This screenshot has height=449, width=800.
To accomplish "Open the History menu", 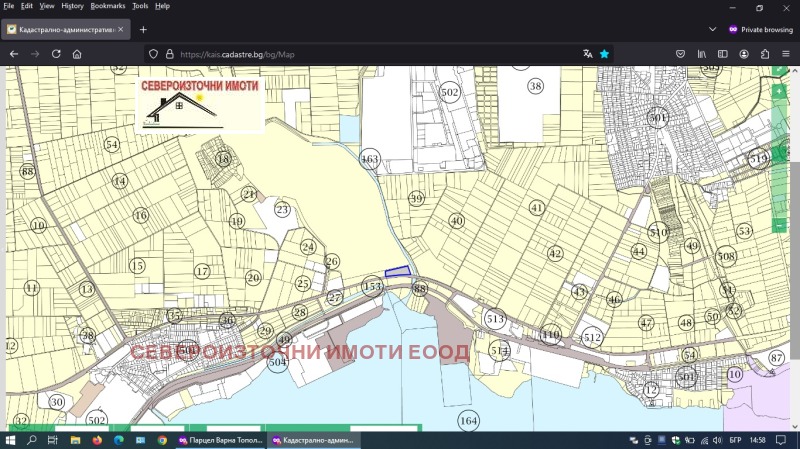I will click(x=72, y=6).
